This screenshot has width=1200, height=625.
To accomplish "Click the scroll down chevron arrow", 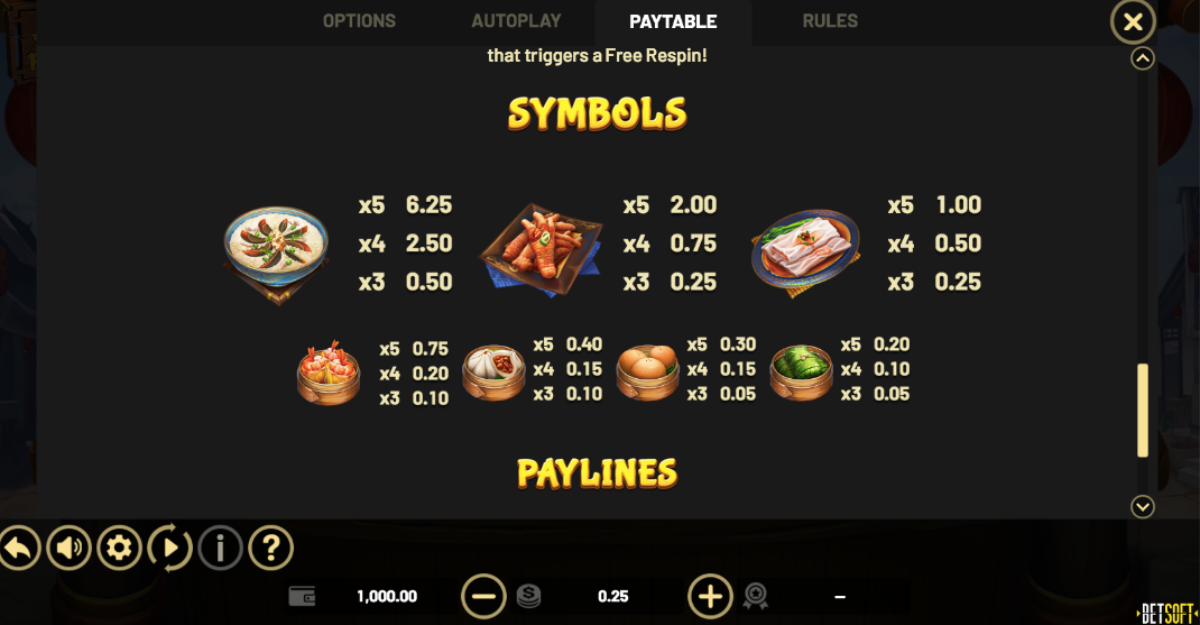I will pos(1143,506).
